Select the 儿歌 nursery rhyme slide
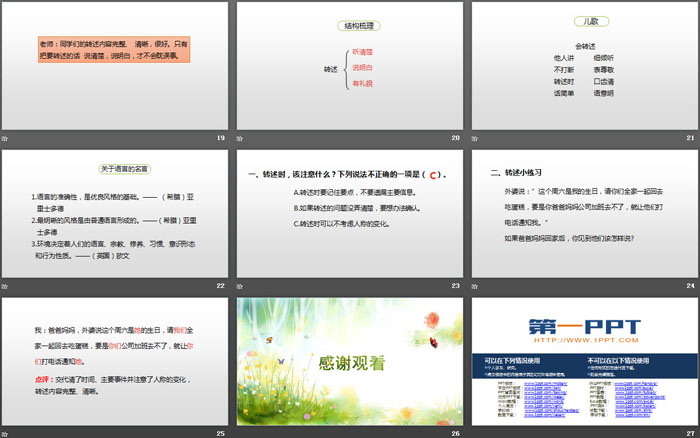 pos(584,65)
